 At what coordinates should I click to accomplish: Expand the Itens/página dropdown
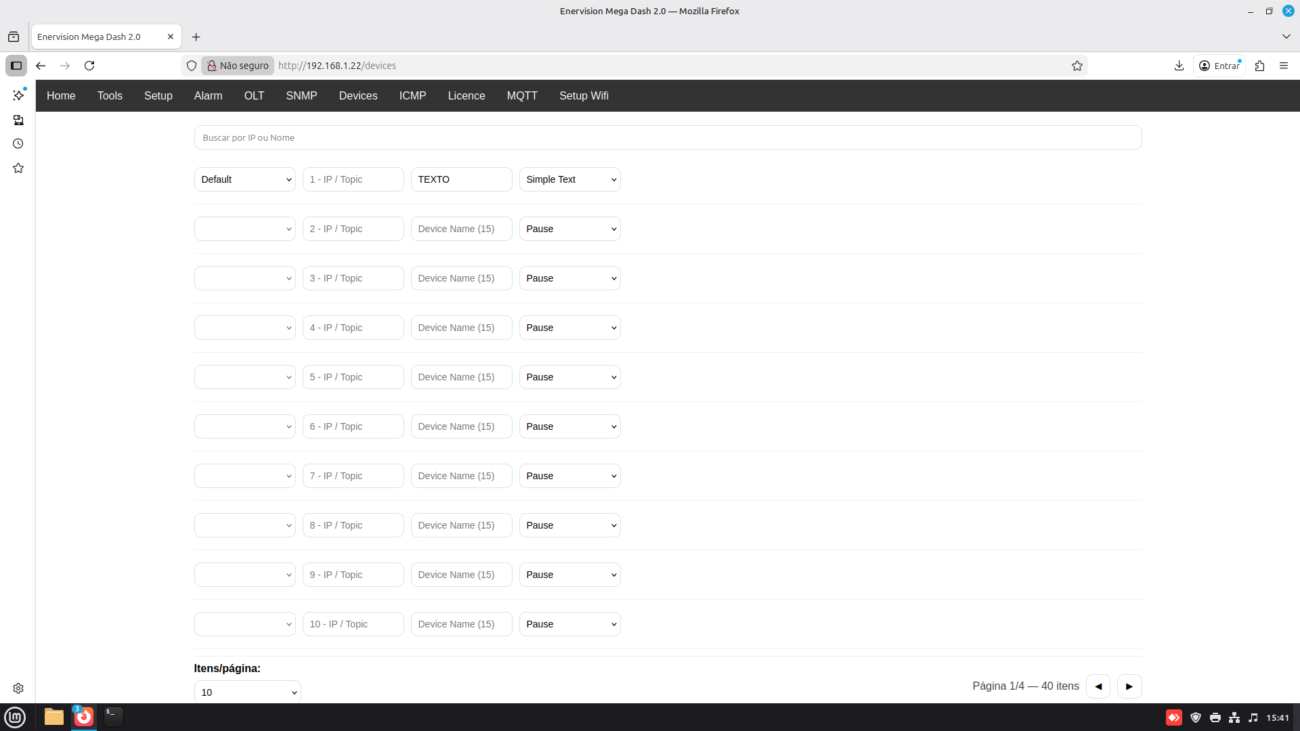click(247, 692)
